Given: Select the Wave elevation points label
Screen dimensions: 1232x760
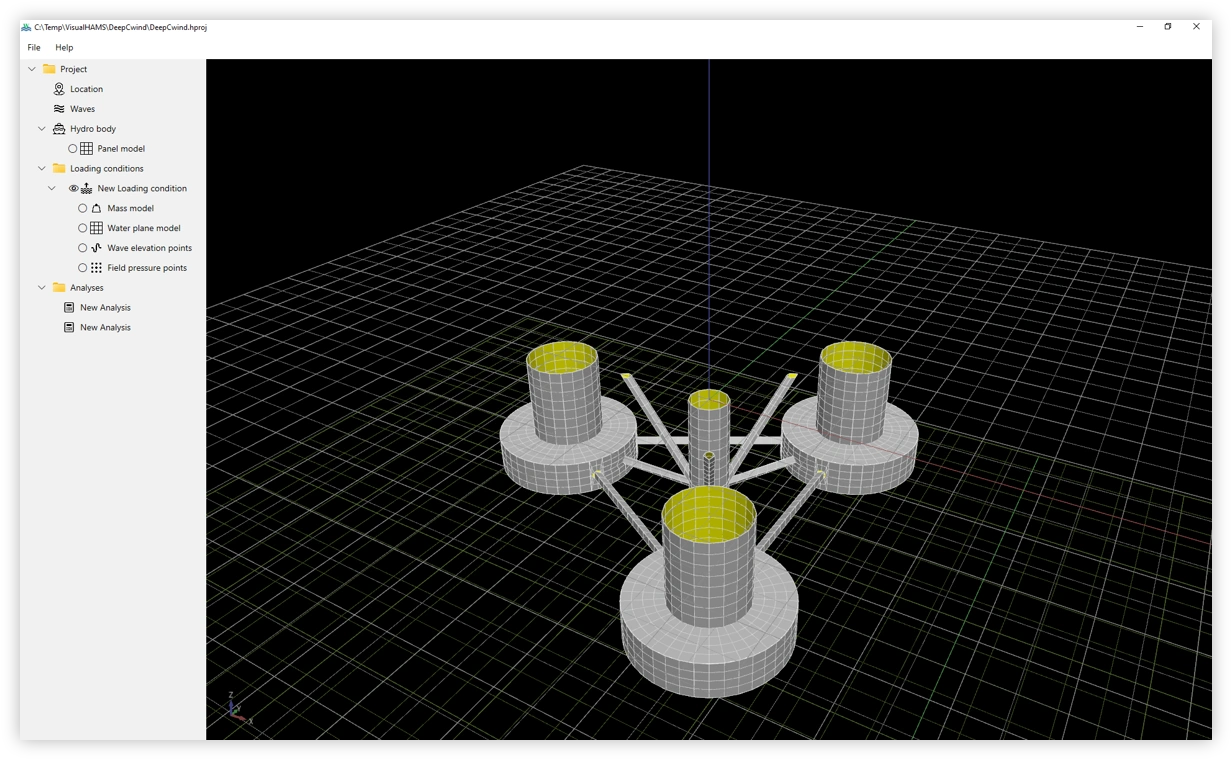Looking at the screenshot, I should tap(150, 248).
